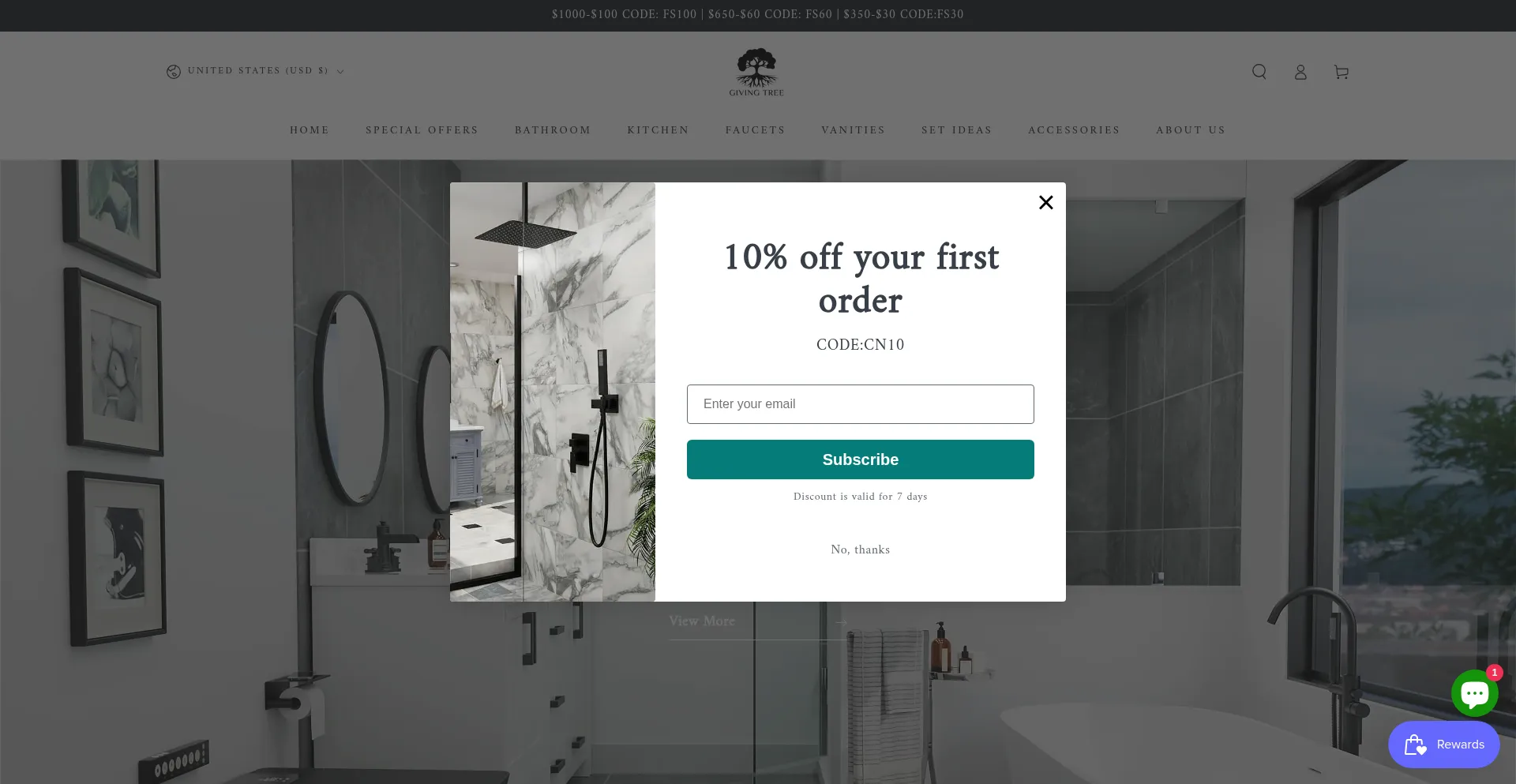
Task: Click the shower image in popup
Action: 553,392
